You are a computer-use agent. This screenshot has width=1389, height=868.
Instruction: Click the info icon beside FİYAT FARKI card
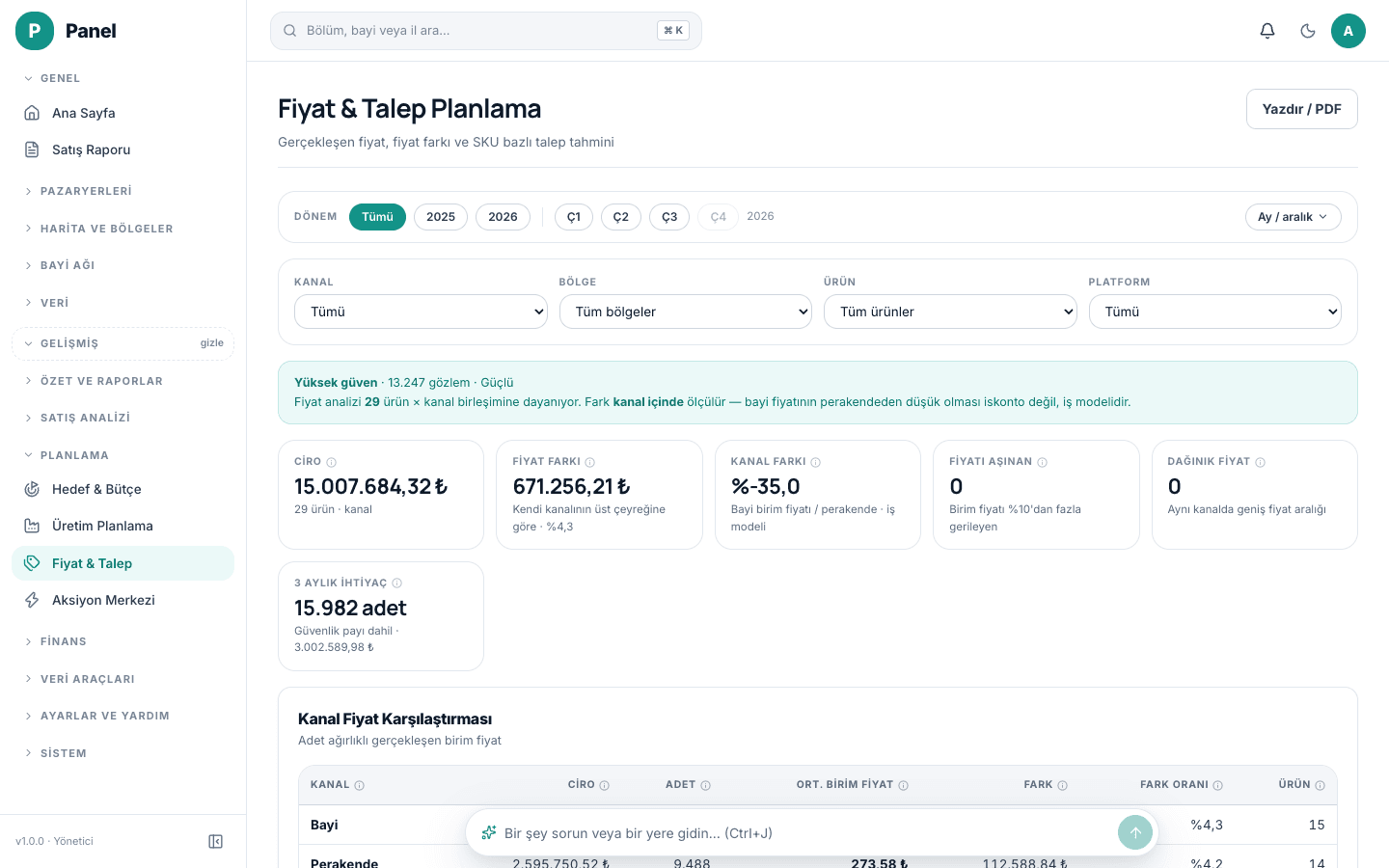590,462
